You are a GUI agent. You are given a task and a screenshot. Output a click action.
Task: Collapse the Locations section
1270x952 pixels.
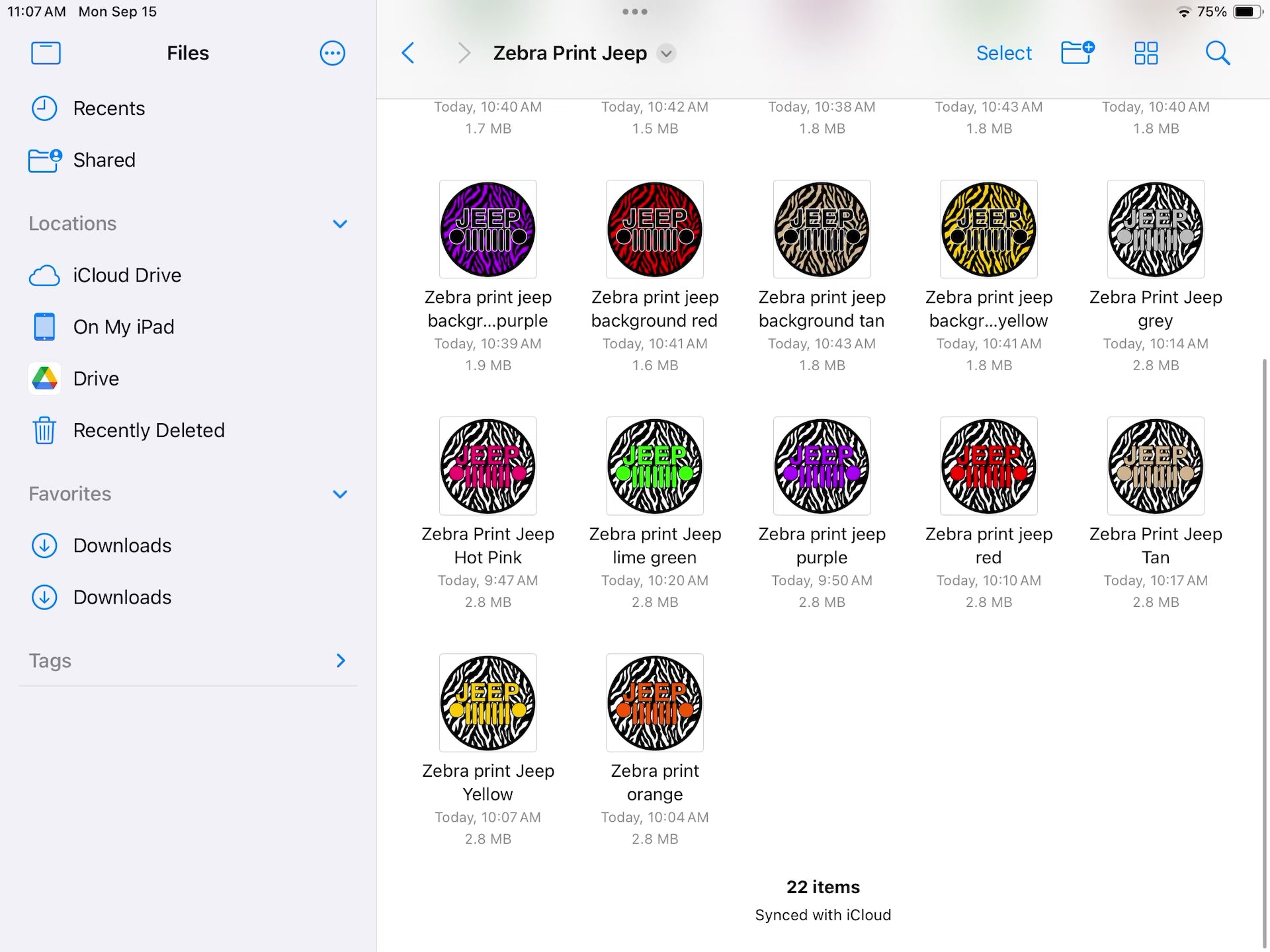pyautogui.click(x=340, y=224)
